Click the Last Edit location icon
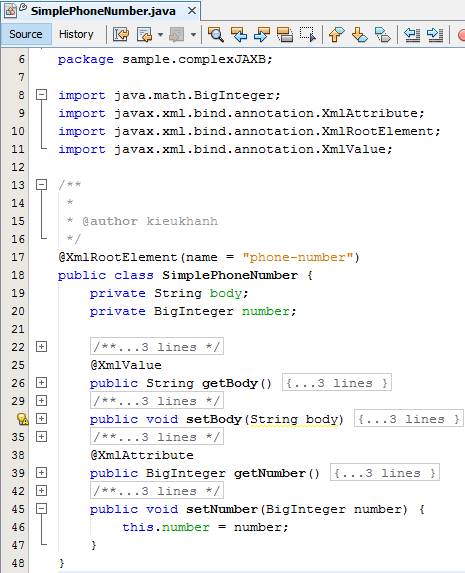Viewport: 465px width, 573px height. point(121,35)
